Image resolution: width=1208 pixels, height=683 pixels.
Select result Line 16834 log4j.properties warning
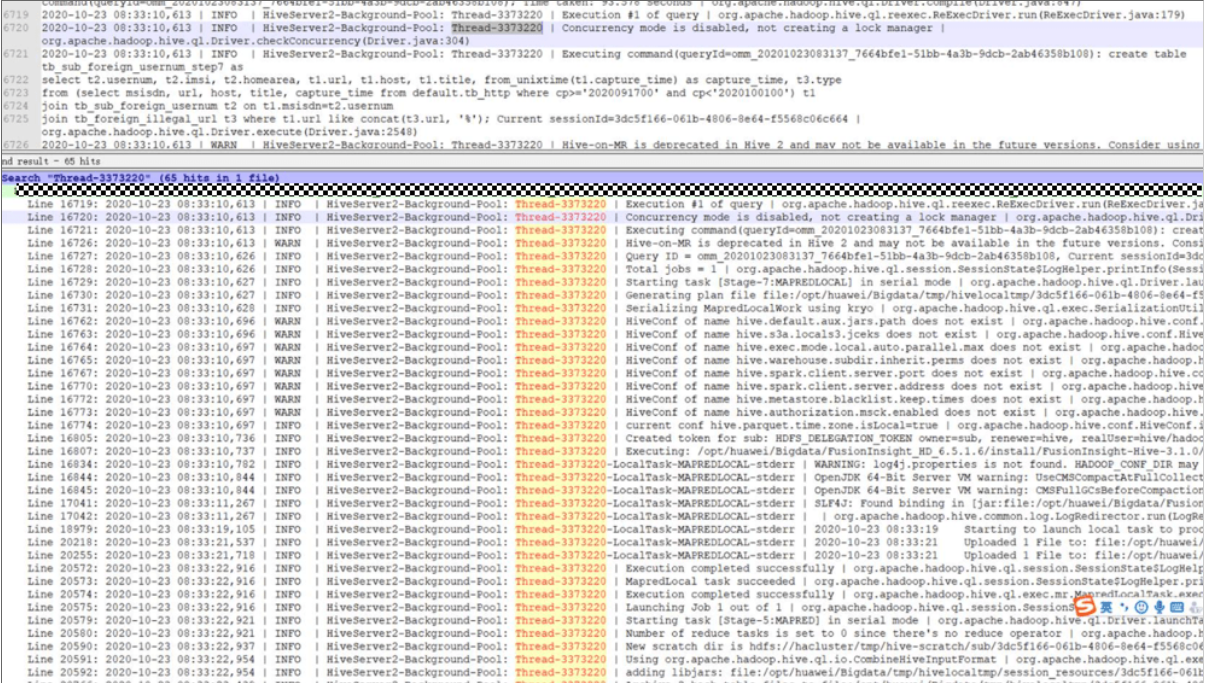[x=604, y=464]
